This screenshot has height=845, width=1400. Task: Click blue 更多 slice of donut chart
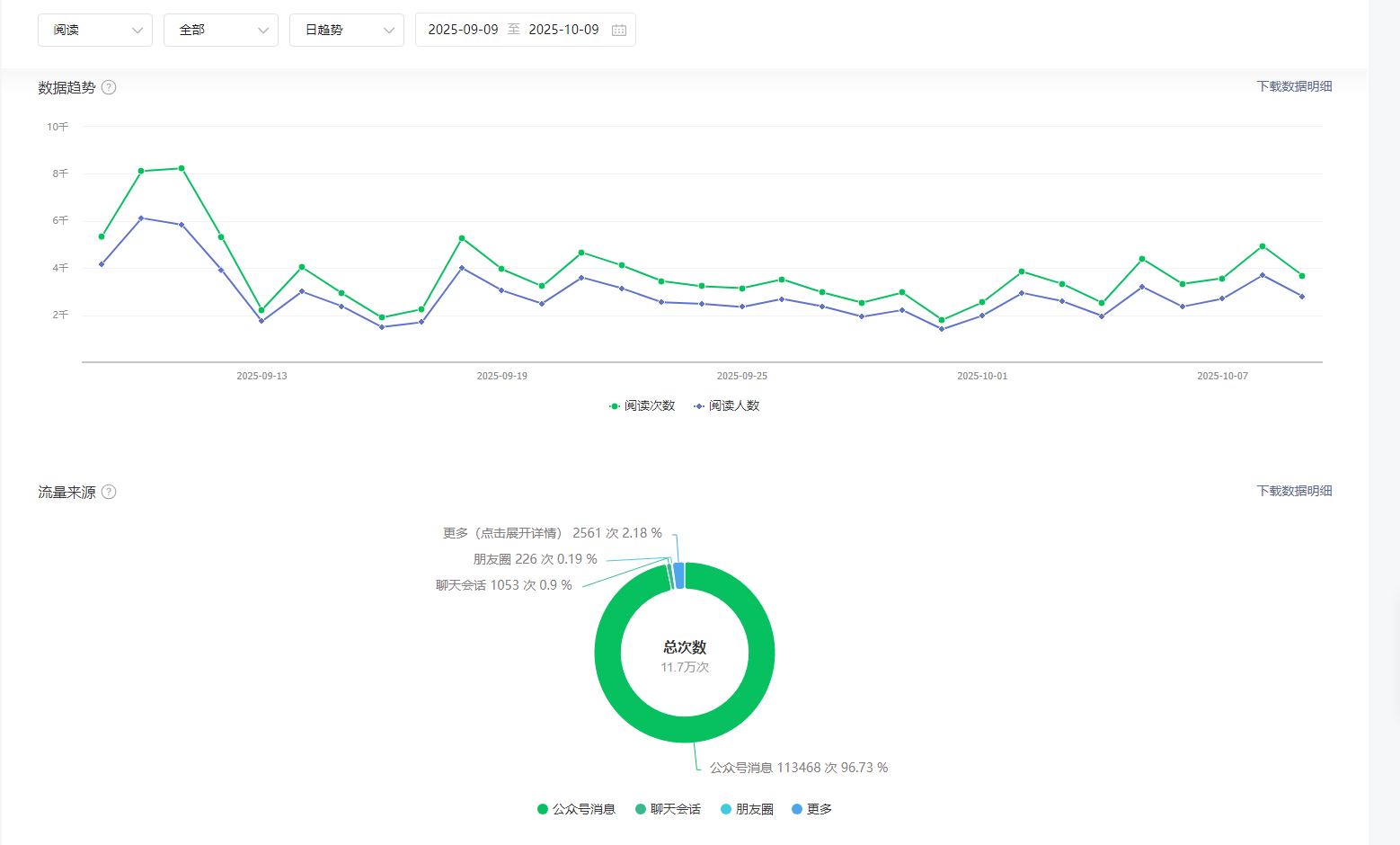click(x=679, y=575)
